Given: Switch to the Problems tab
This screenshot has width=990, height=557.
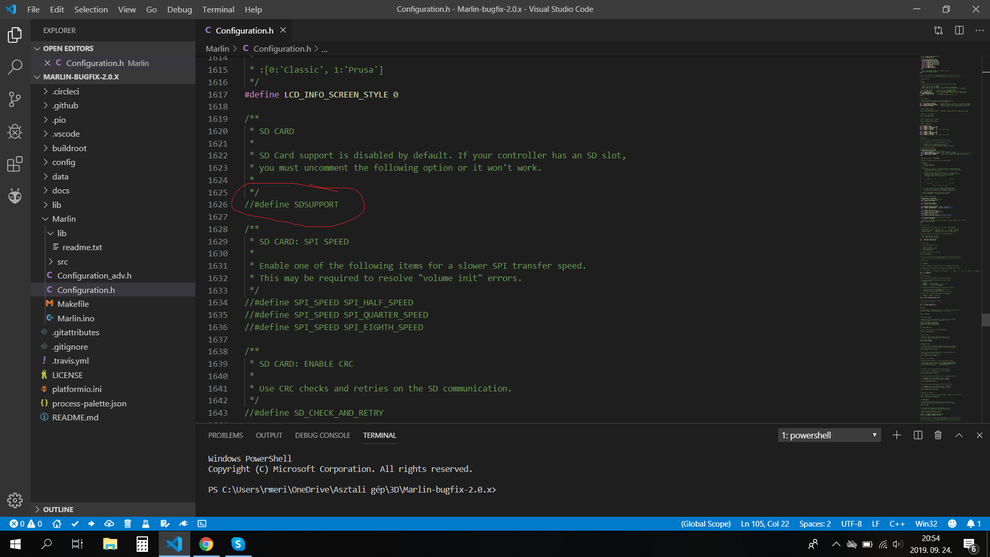Looking at the screenshot, I should [x=225, y=435].
